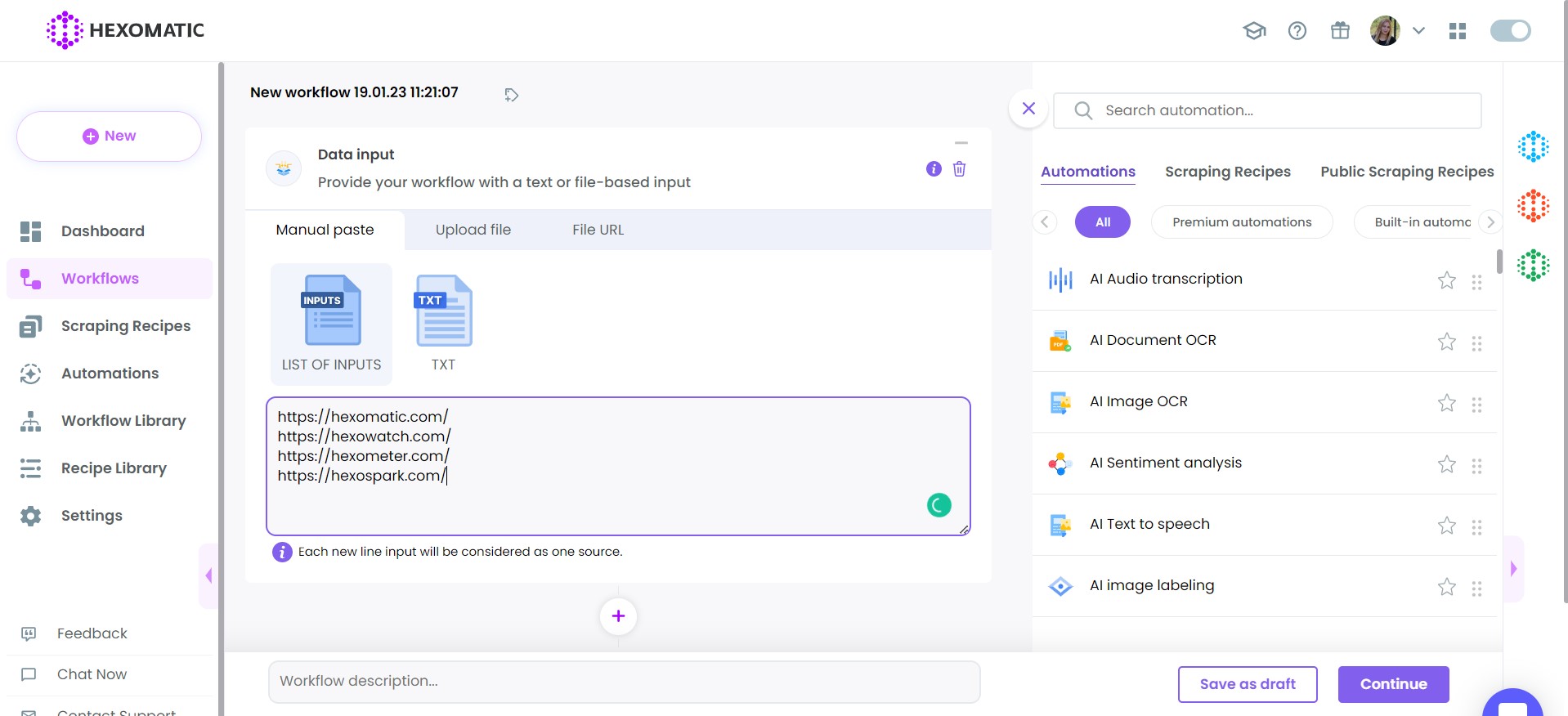Open the graduation cap academy icon
This screenshot has height=716, width=1568.
(x=1254, y=31)
